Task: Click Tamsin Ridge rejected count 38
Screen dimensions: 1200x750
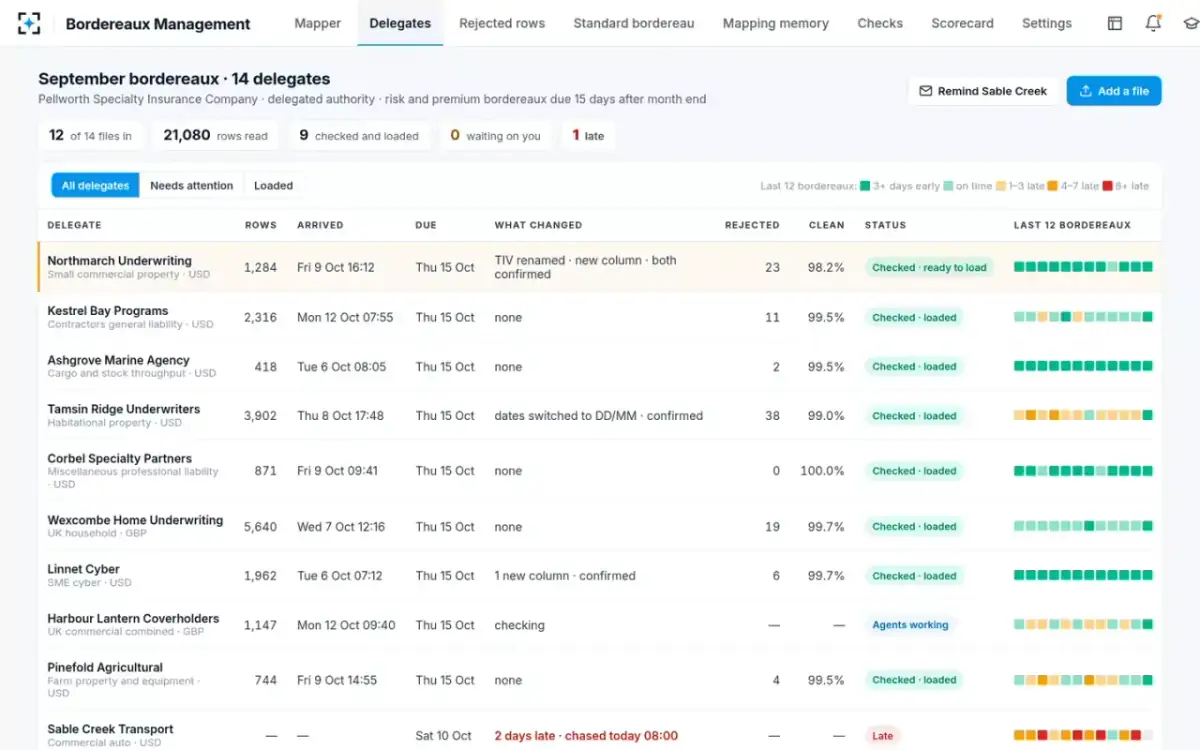Action: (x=771, y=416)
